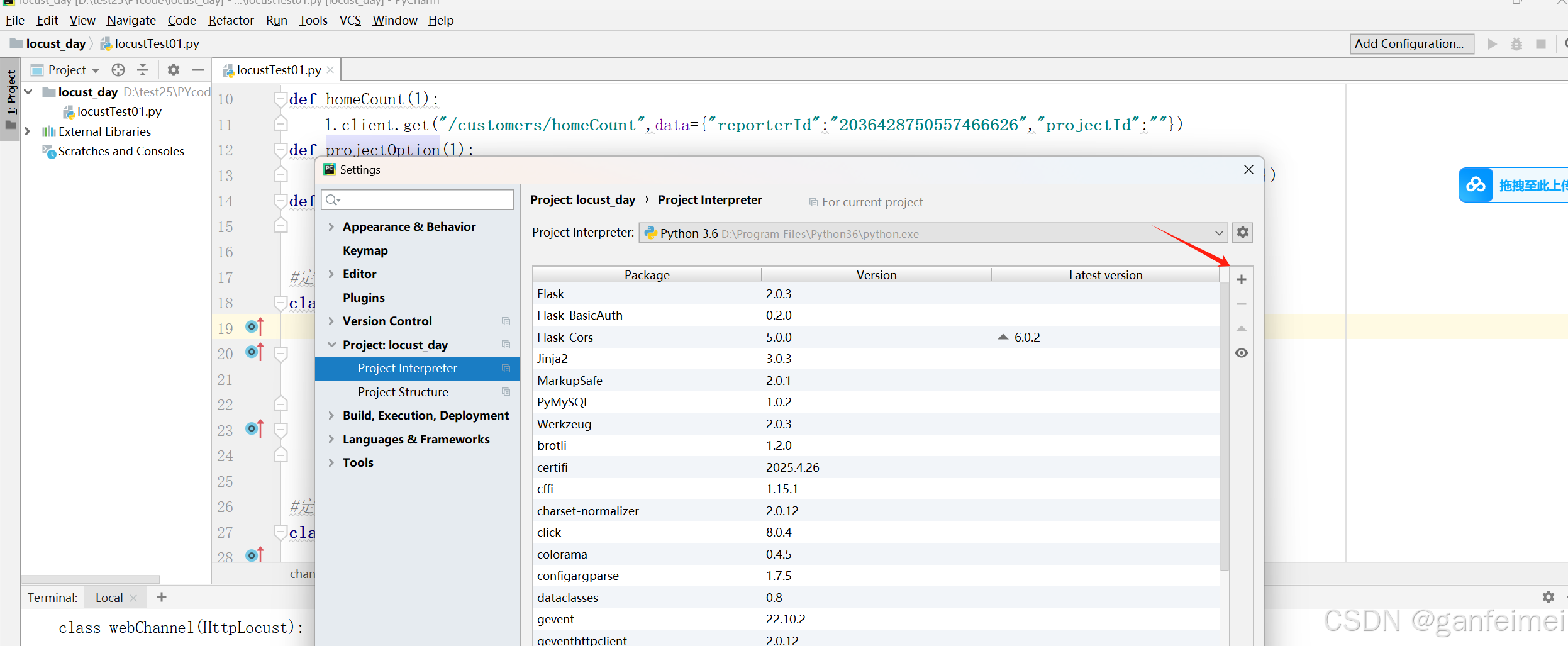1568x646 pixels.
Task: Click the Debug bug icon in toolbar
Action: [1516, 43]
